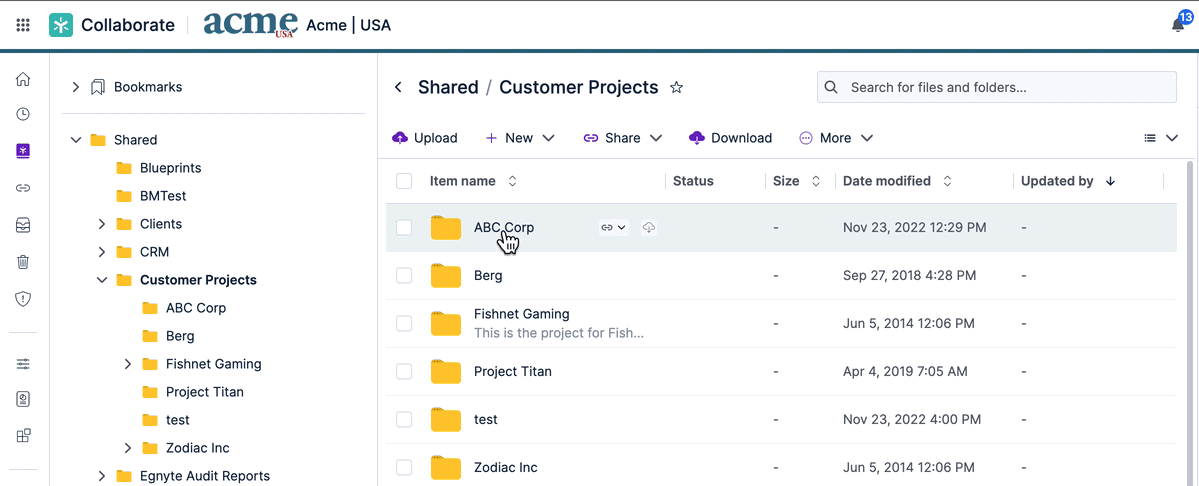This screenshot has height=486, width=1199.
Task: Open share link dropdown on ABC Corp row
Action: coord(613,227)
